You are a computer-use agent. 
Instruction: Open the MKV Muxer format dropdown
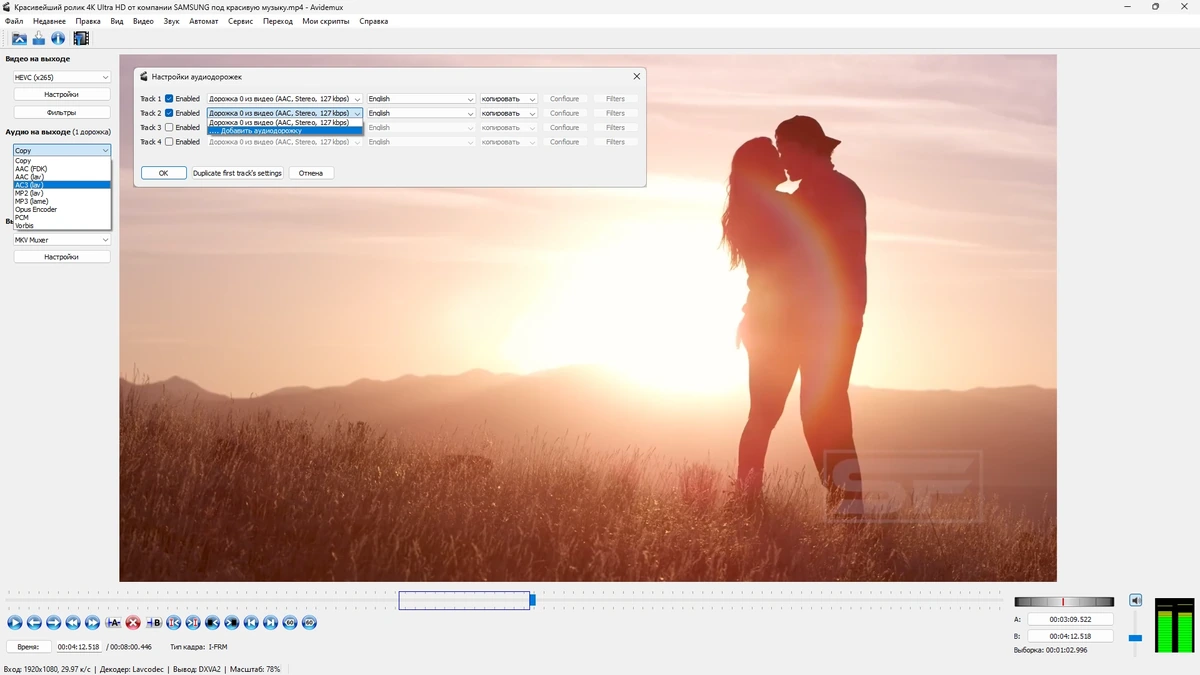coord(62,240)
